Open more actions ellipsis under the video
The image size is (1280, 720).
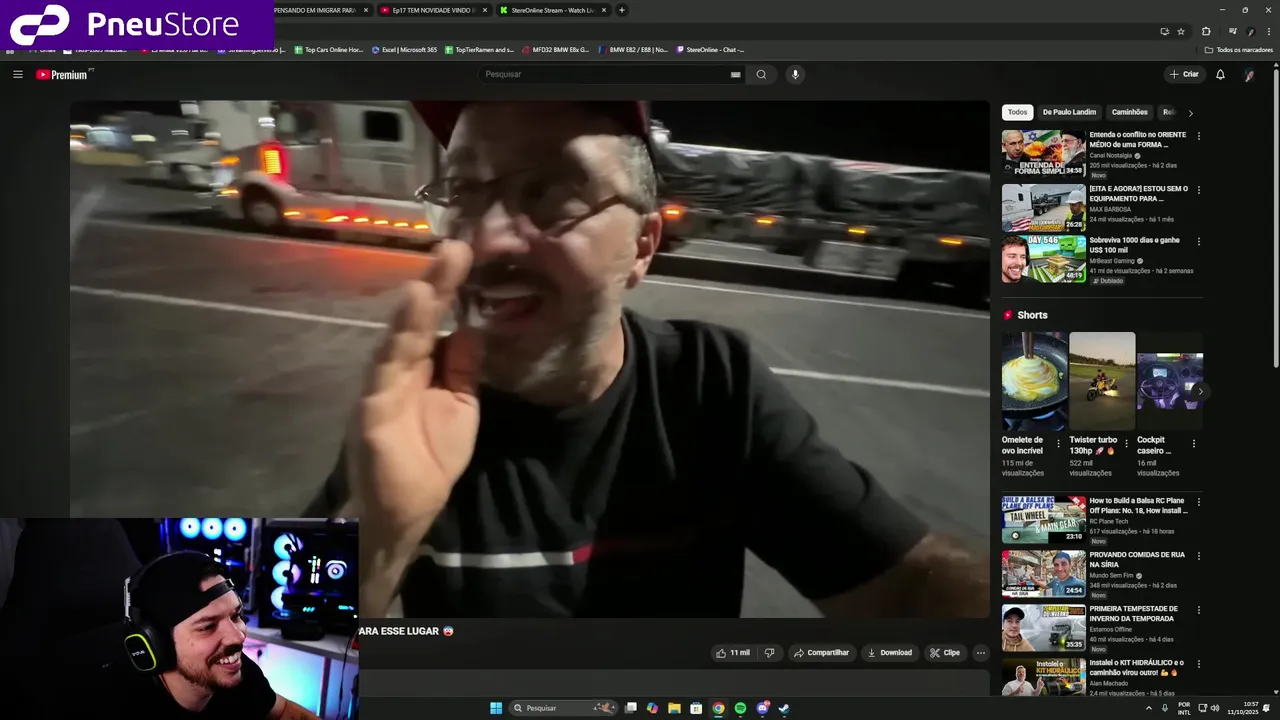click(980, 653)
